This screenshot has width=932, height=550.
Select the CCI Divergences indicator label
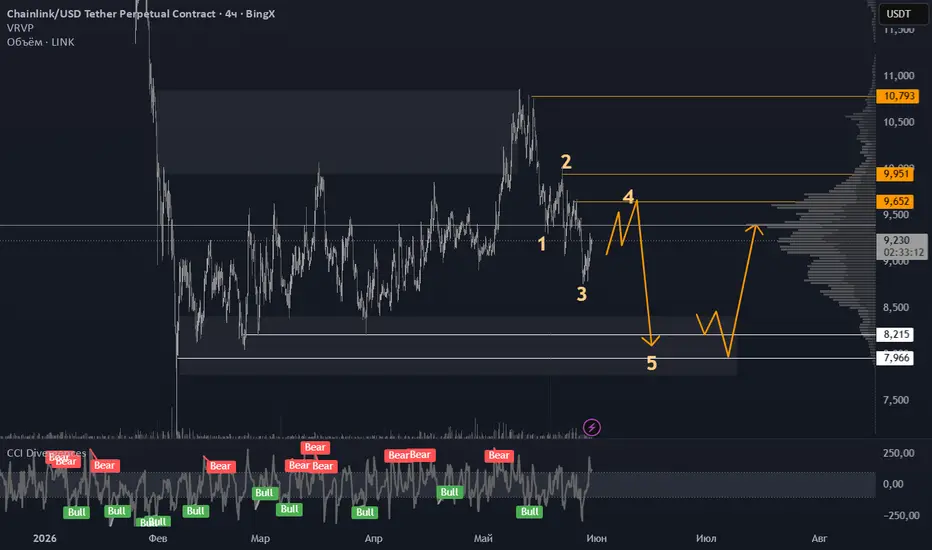46,453
